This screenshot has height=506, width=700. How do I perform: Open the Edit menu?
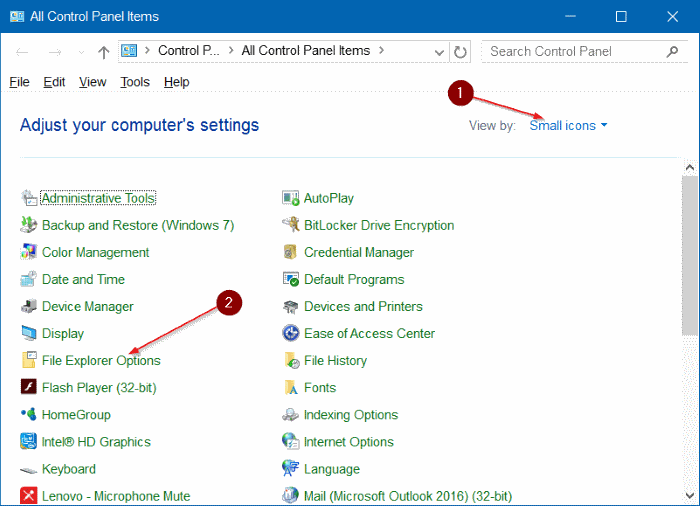click(x=54, y=82)
